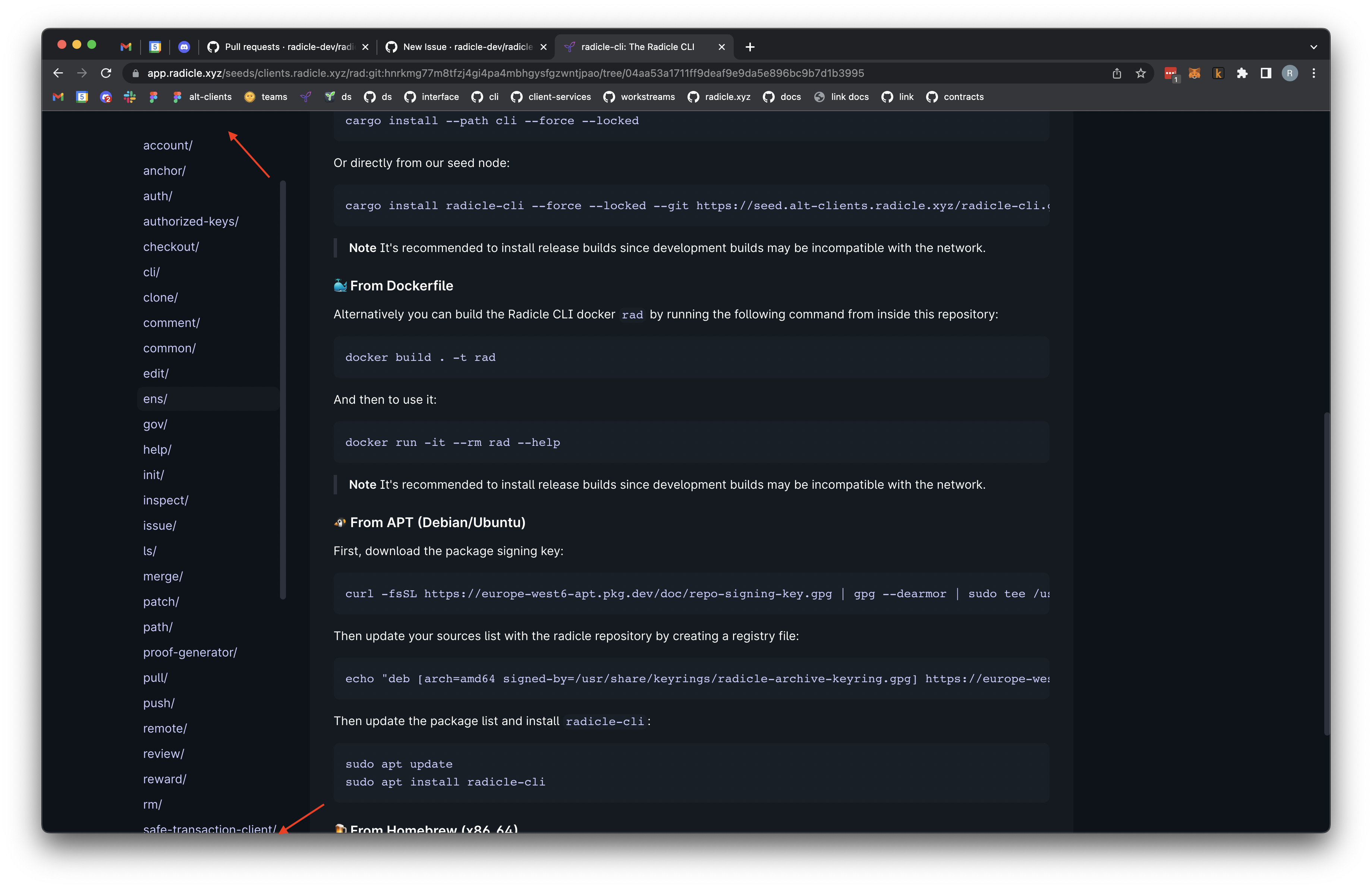Image resolution: width=1372 pixels, height=888 pixels.
Task: Open the merge/ folder in tree
Action: pyautogui.click(x=163, y=576)
